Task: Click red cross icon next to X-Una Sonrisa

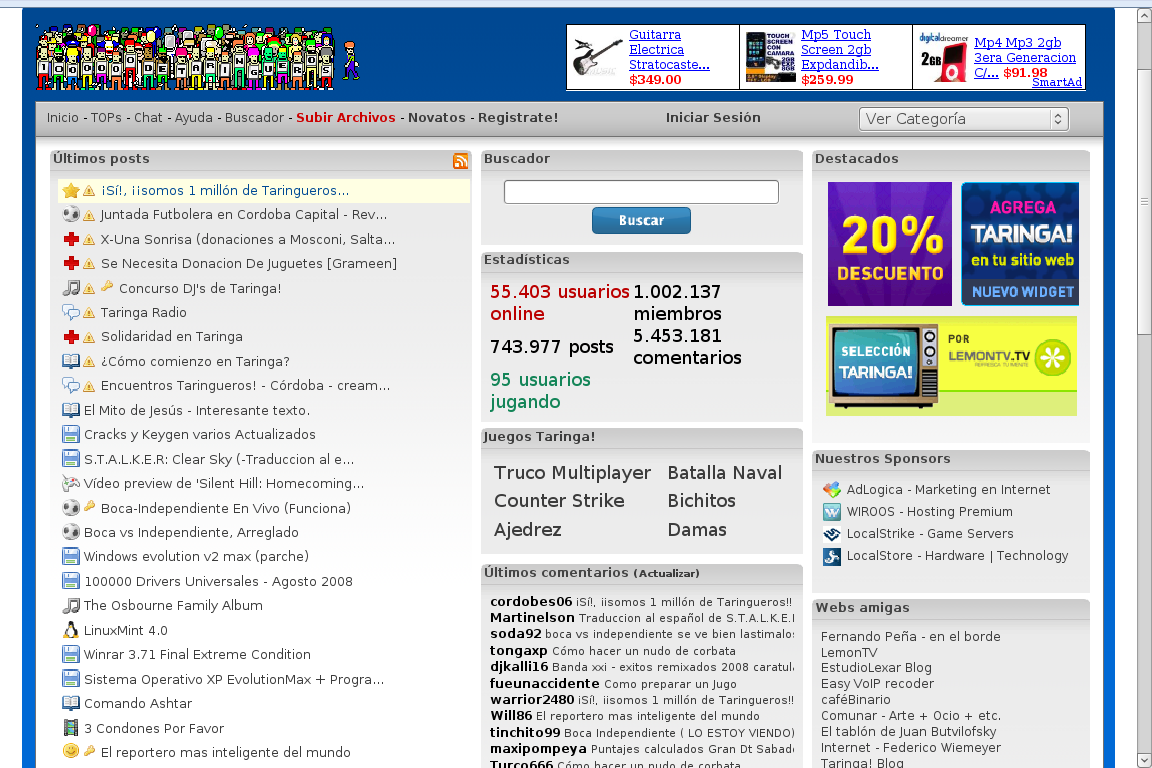Action: [x=71, y=239]
